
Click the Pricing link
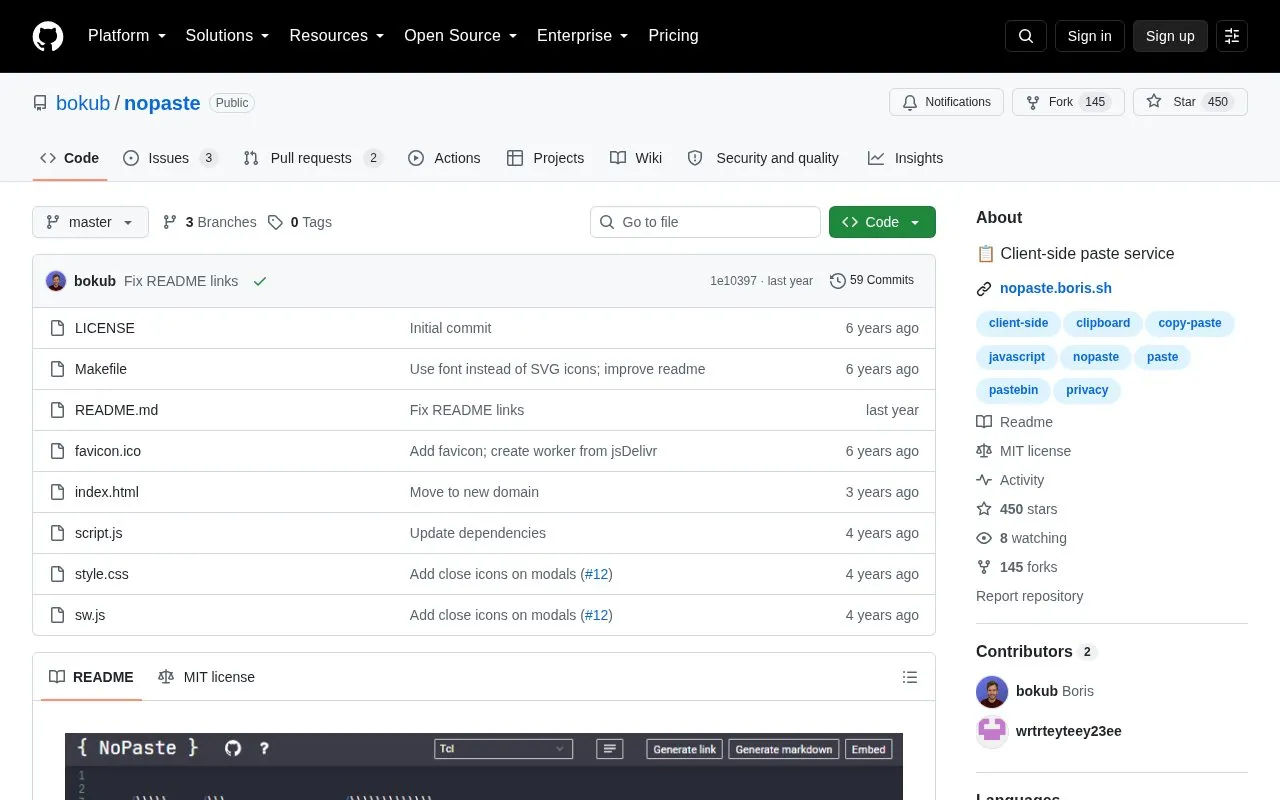[673, 36]
